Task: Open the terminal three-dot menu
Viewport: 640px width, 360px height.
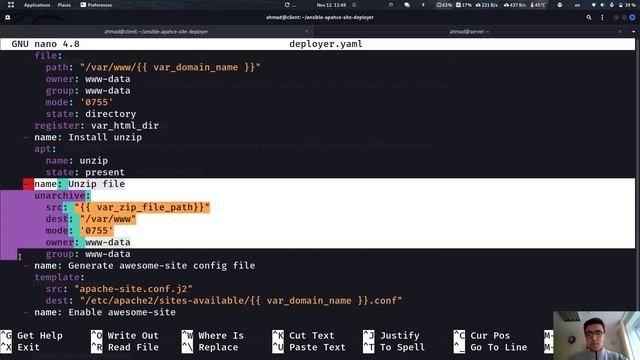Action: pos(602,18)
